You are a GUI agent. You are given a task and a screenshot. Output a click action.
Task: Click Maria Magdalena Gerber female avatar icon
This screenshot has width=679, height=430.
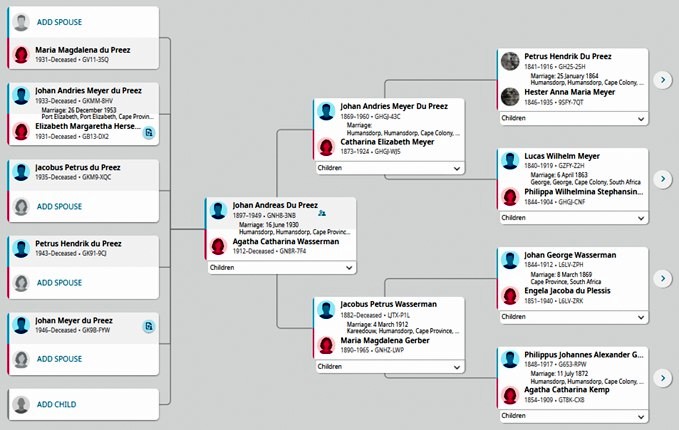point(326,345)
